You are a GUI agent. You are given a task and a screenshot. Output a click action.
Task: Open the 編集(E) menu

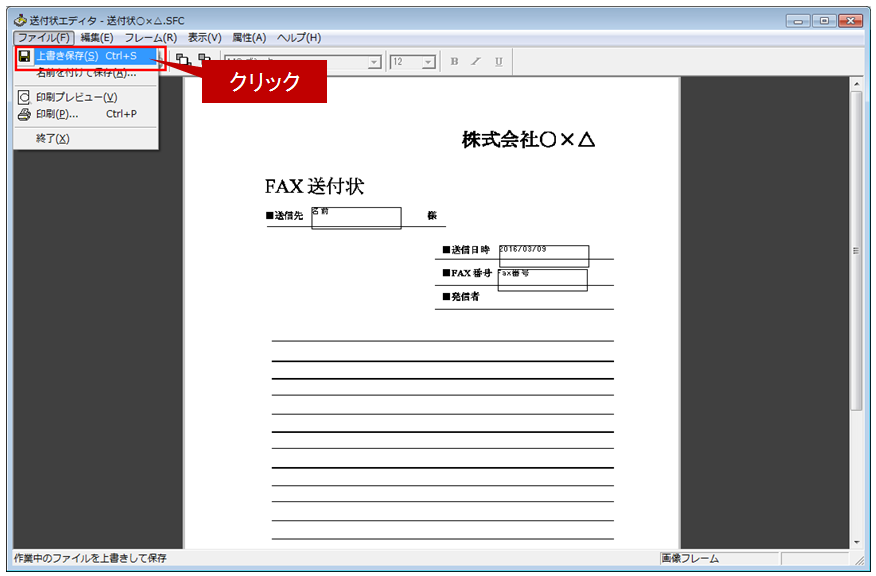[x=97, y=37]
